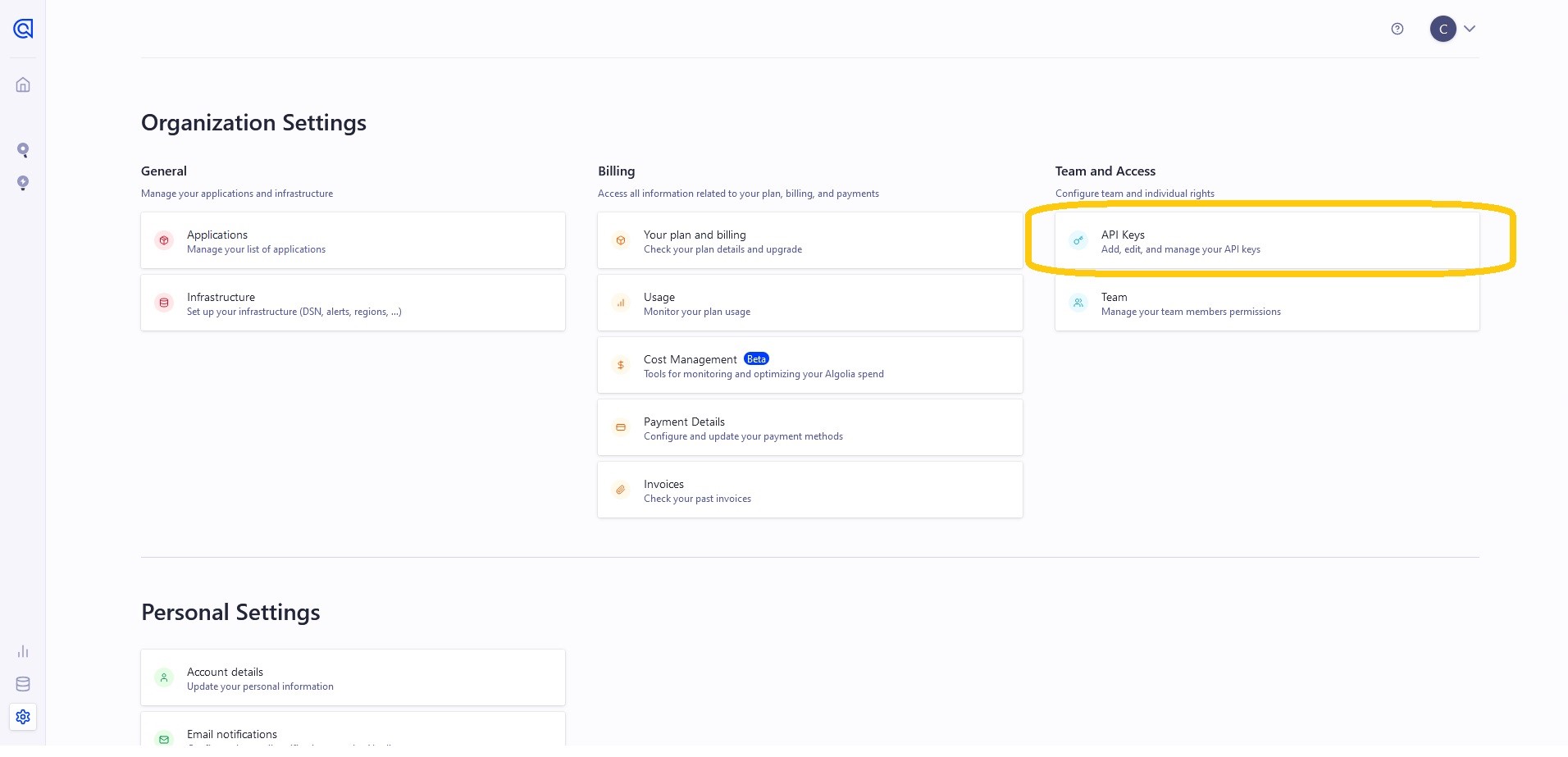Open Your plan and billing
This screenshot has height=757, width=1568.
point(809,240)
